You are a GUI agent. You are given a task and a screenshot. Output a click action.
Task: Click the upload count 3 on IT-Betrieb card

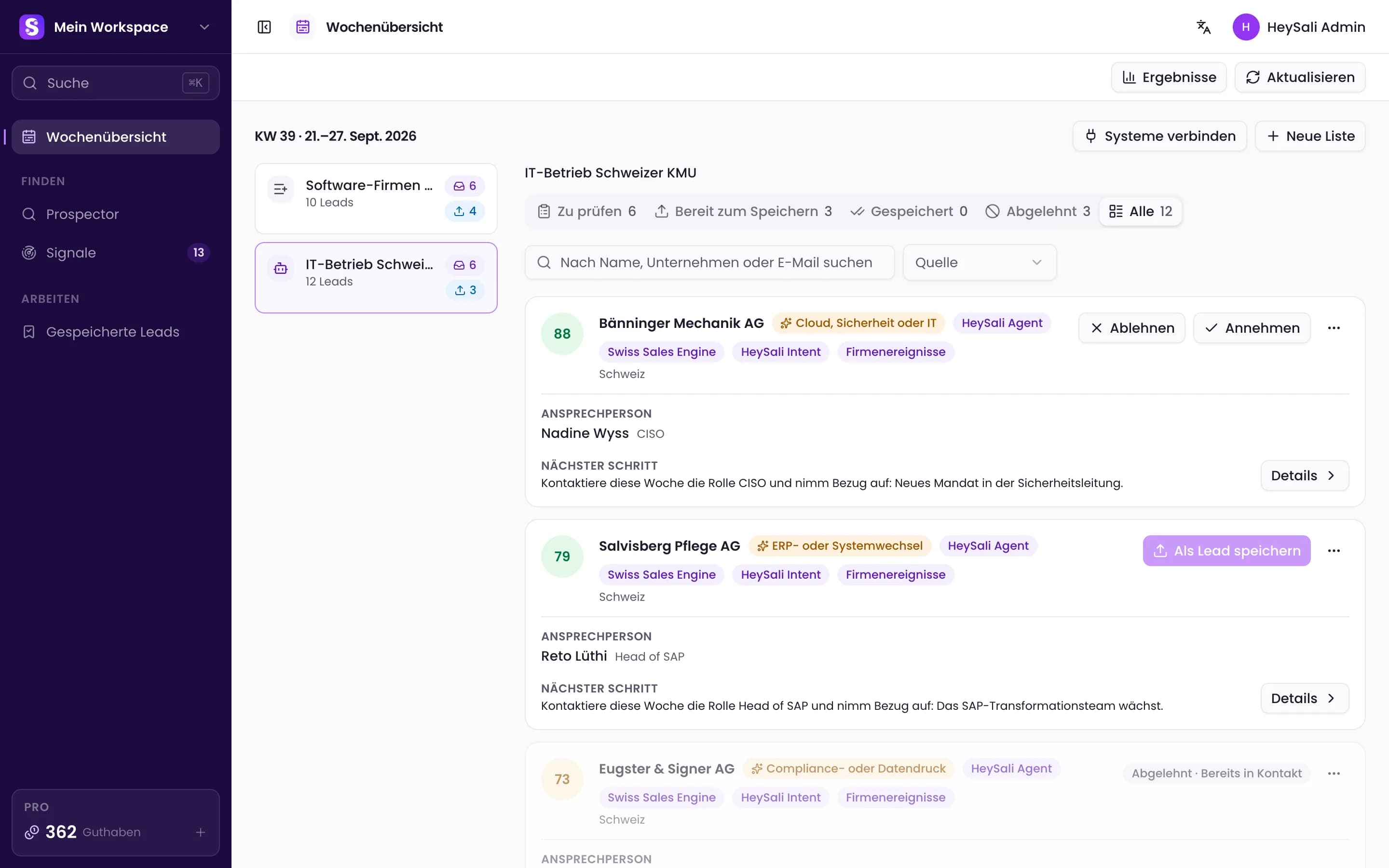click(x=465, y=290)
